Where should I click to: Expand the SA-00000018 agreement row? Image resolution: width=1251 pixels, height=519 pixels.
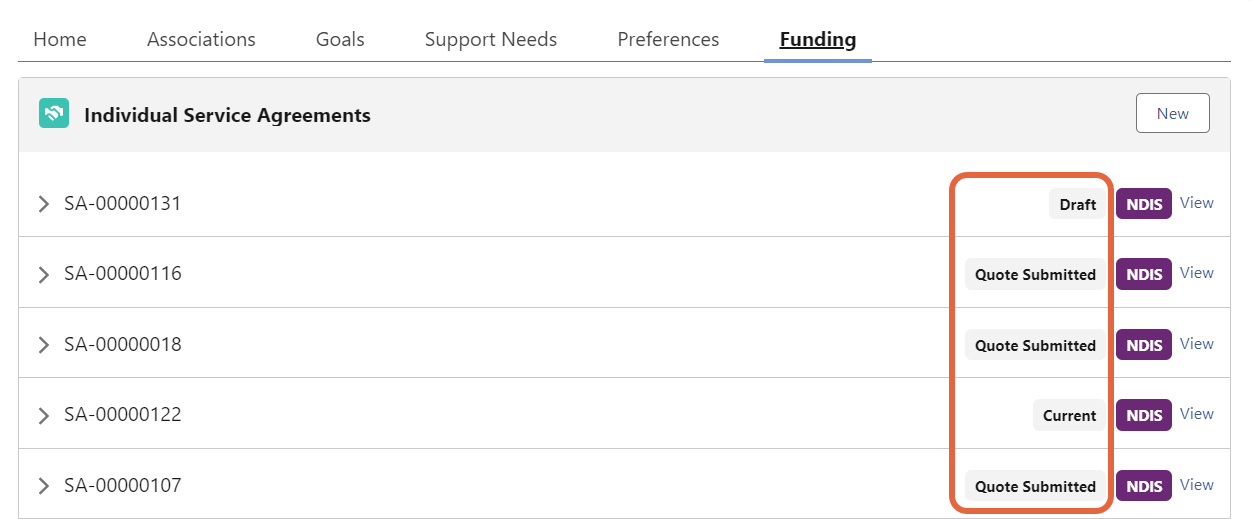43,345
